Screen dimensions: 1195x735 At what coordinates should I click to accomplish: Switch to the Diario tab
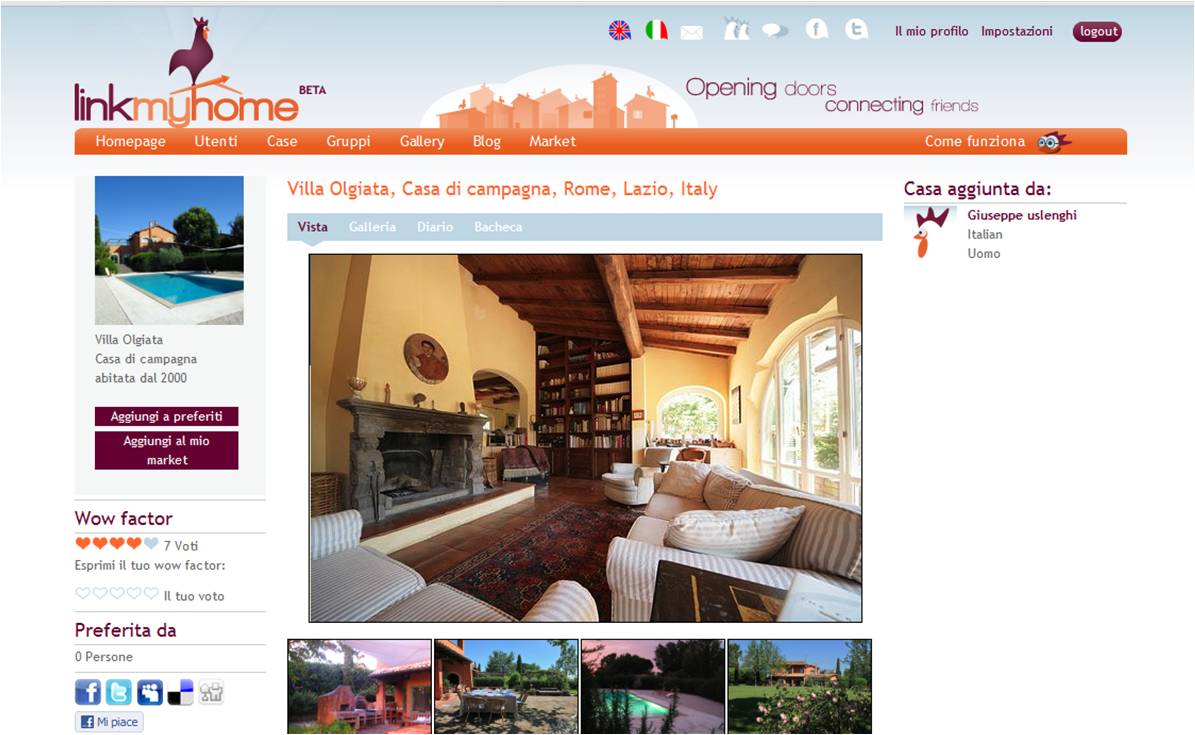(434, 226)
